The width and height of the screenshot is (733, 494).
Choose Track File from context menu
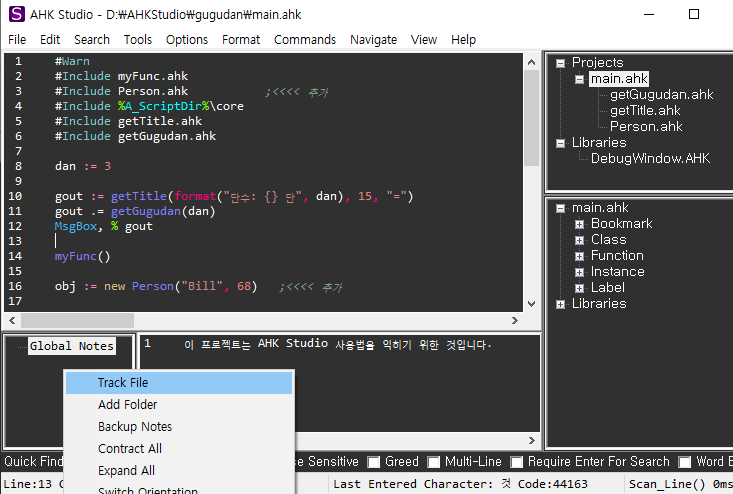point(123,383)
